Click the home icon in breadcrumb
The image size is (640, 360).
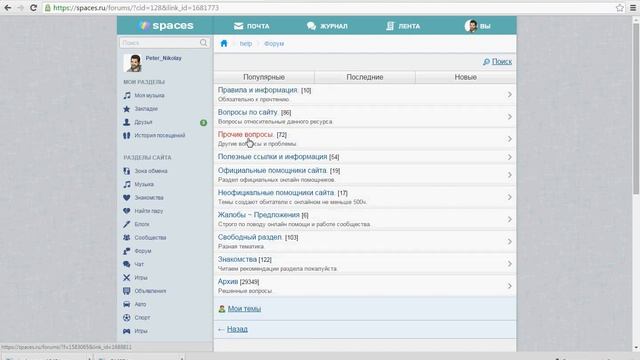tap(224, 43)
